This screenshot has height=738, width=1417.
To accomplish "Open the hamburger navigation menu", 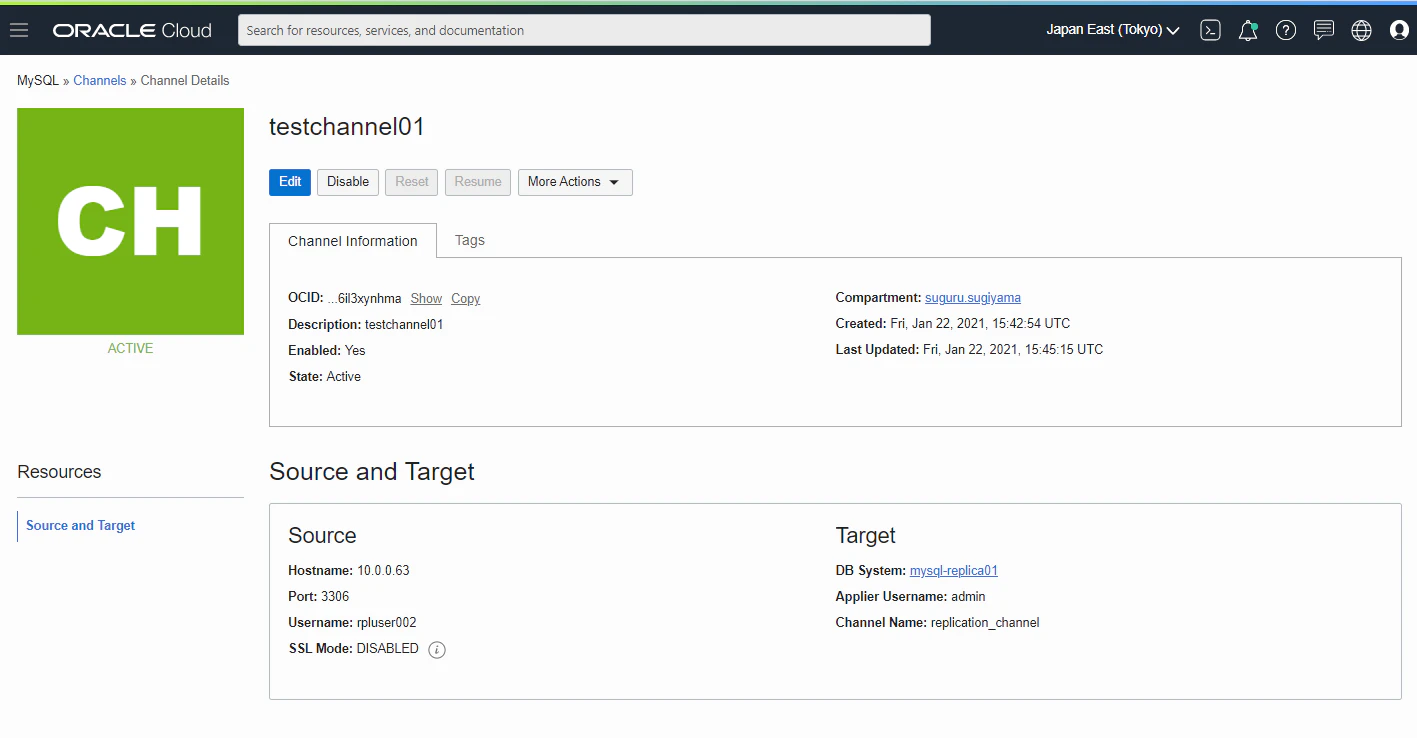I will click(x=19, y=30).
